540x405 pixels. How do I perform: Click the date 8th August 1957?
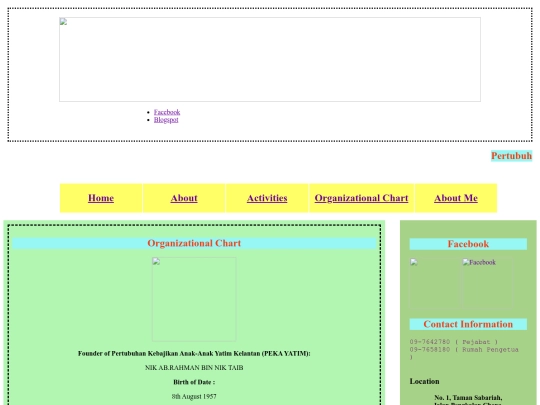[x=194, y=396]
